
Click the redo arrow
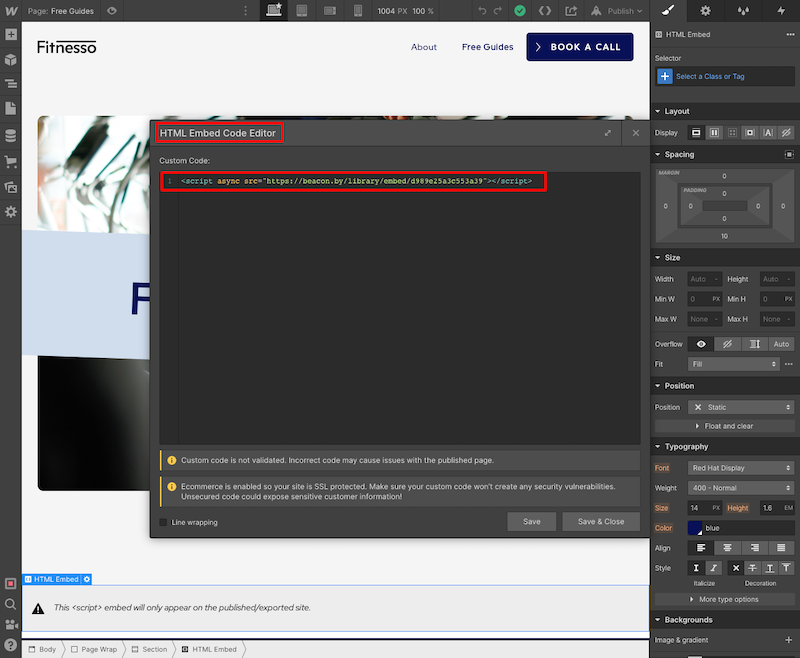[x=497, y=11]
